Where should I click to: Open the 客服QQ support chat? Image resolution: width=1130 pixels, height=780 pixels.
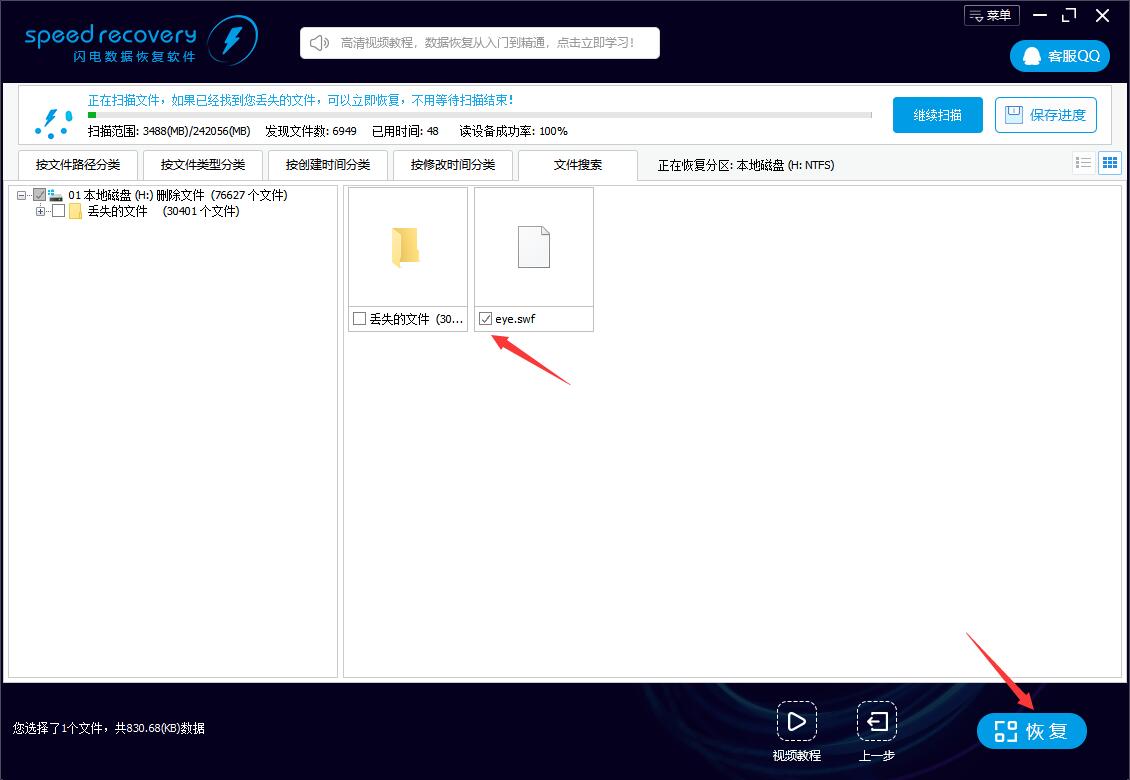coord(1059,56)
